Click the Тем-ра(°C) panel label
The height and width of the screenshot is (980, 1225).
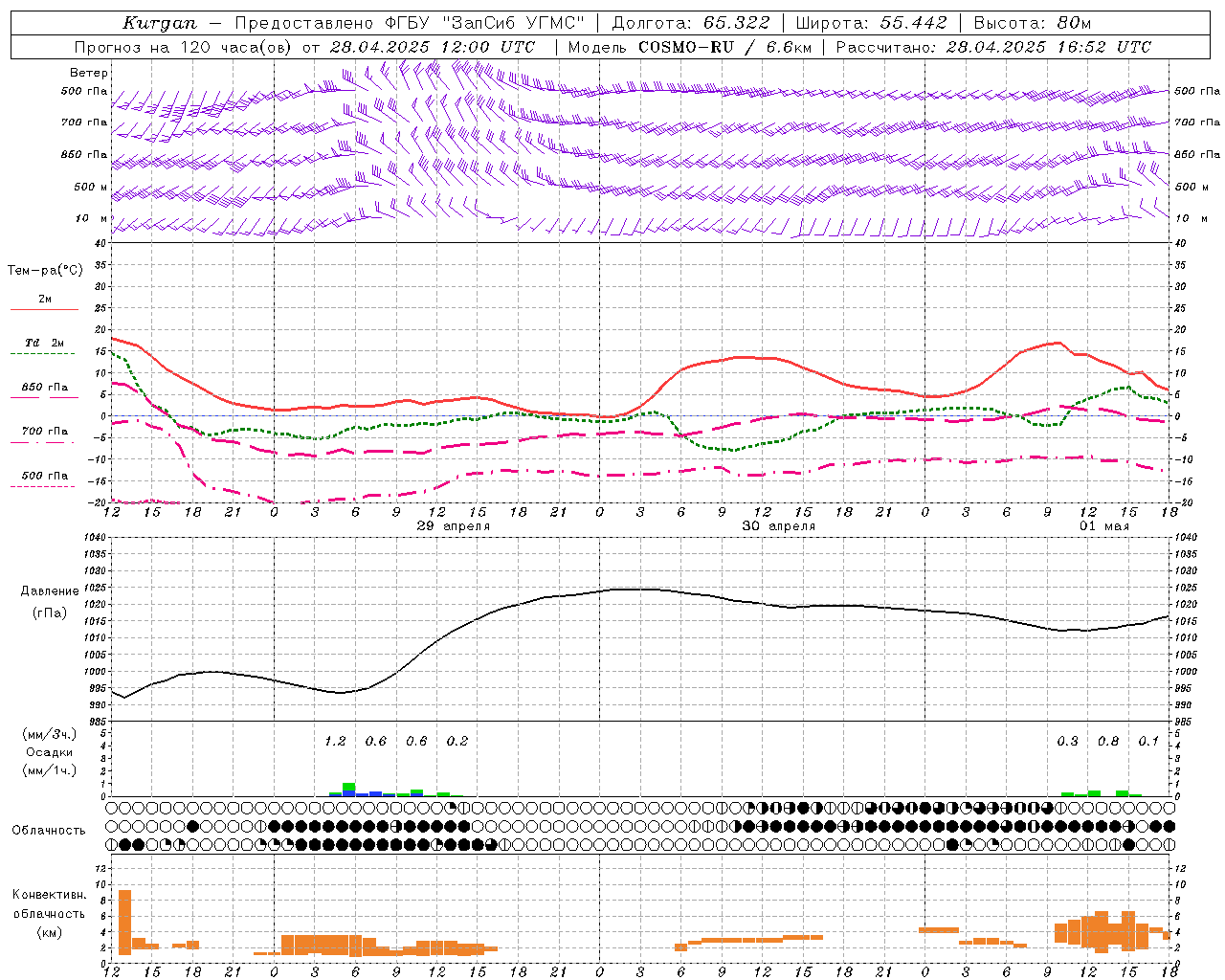click(x=45, y=271)
